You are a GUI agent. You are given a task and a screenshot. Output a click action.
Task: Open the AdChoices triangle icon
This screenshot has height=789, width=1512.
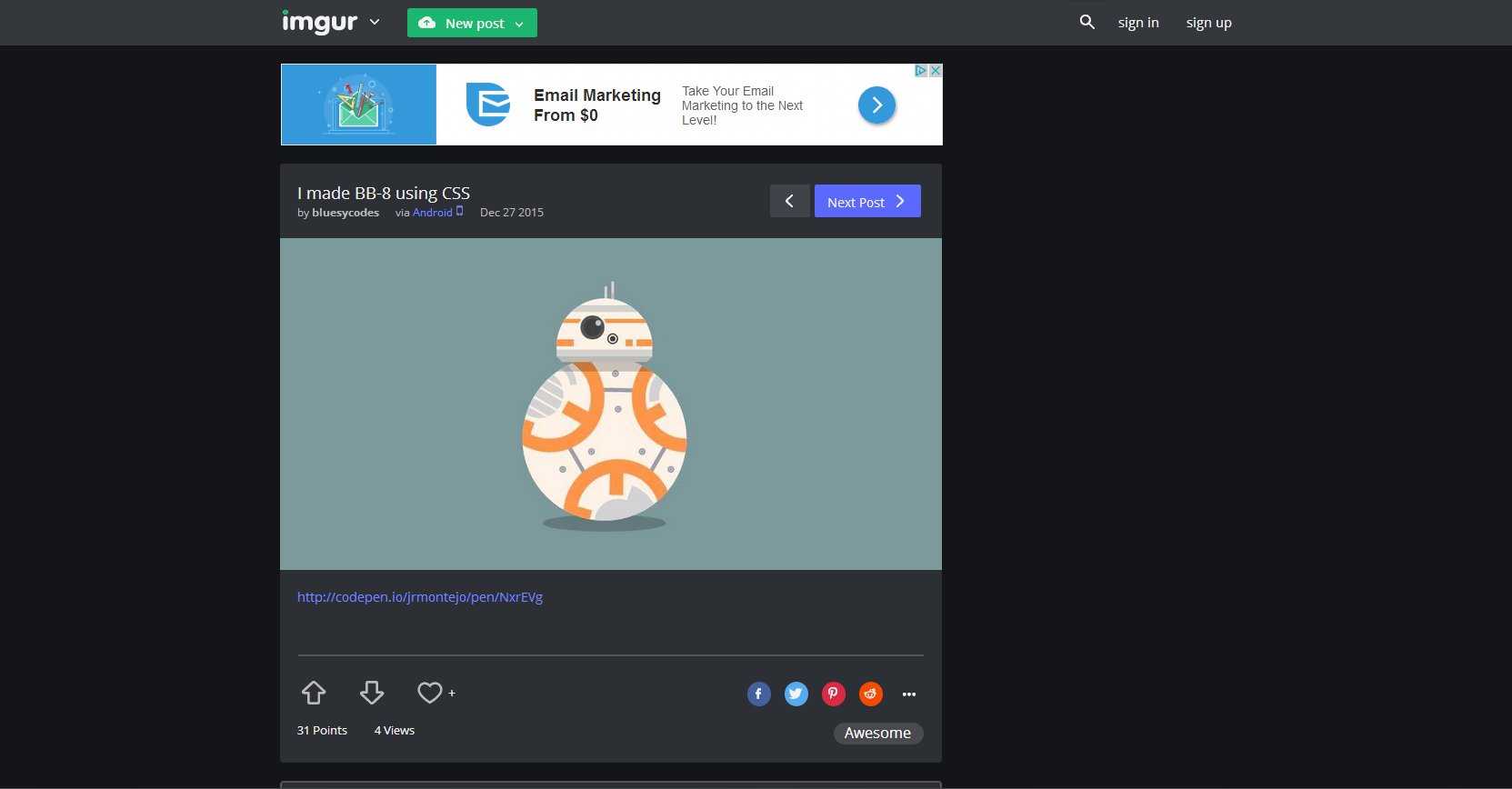point(921,71)
